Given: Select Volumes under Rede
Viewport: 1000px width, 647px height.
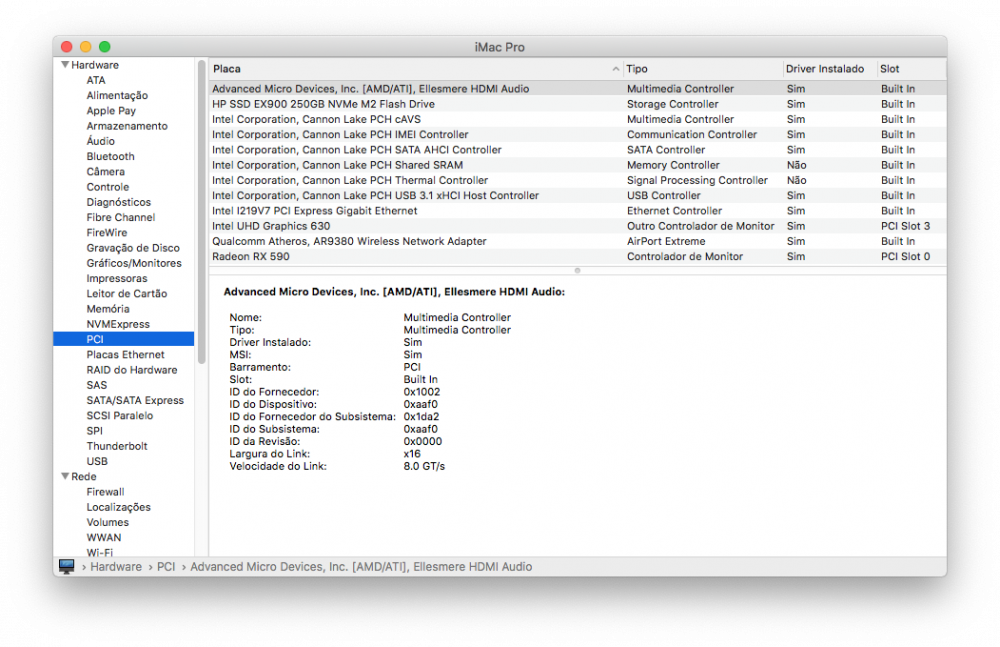Looking at the screenshot, I should tap(107, 522).
